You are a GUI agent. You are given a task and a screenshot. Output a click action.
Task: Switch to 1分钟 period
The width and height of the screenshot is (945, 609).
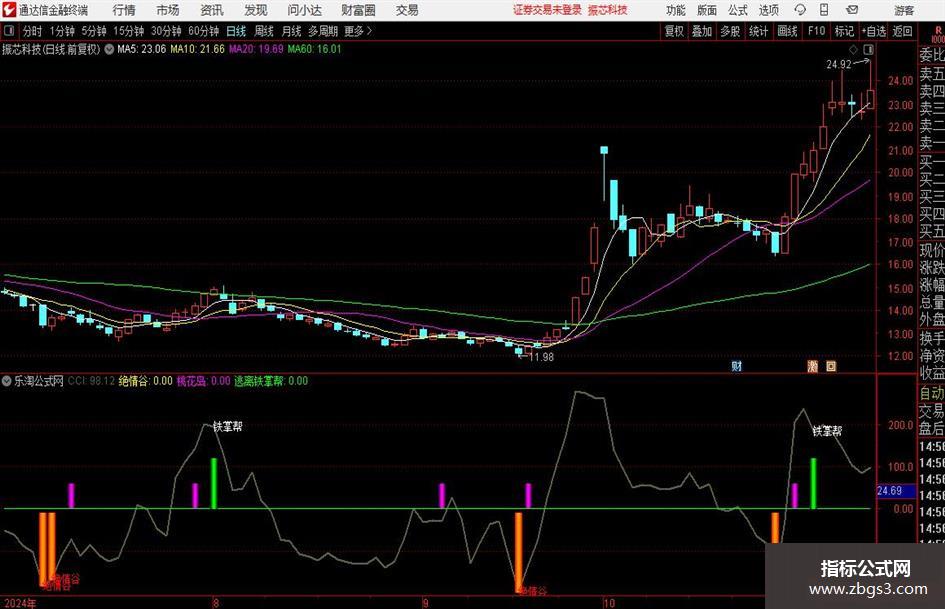62,31
